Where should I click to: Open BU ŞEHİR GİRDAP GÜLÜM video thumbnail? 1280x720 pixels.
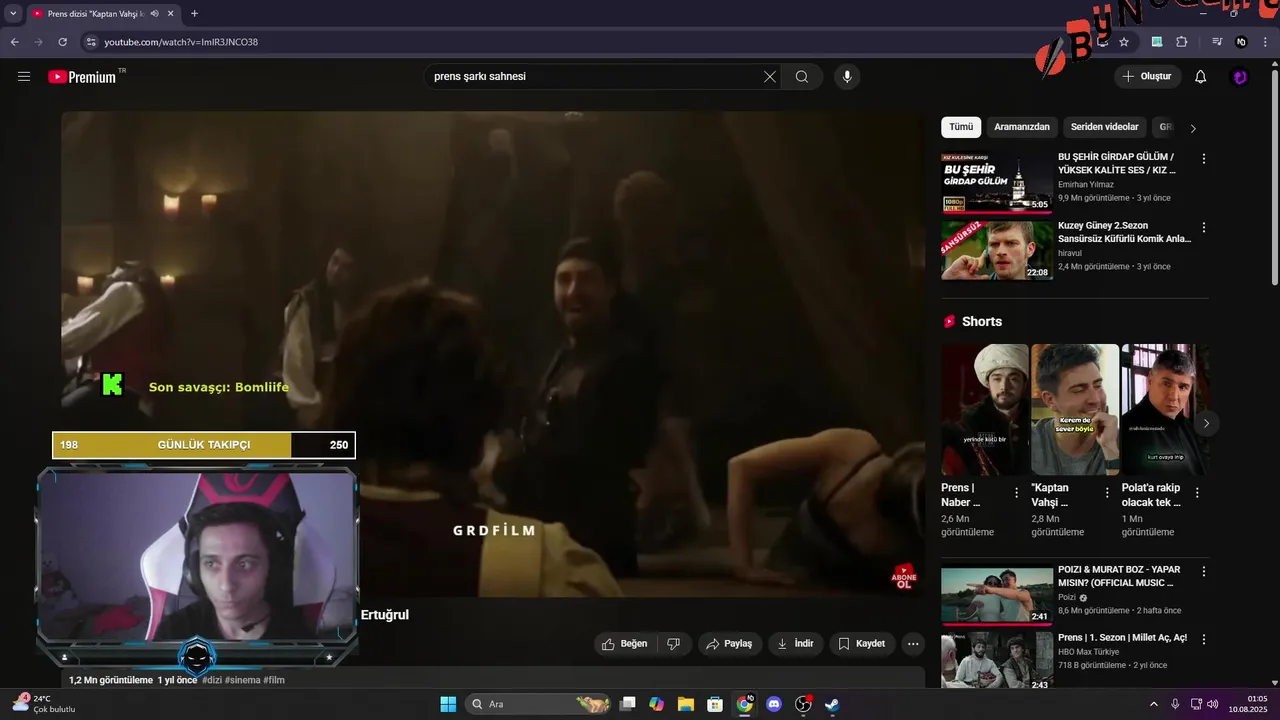(997, 183)
